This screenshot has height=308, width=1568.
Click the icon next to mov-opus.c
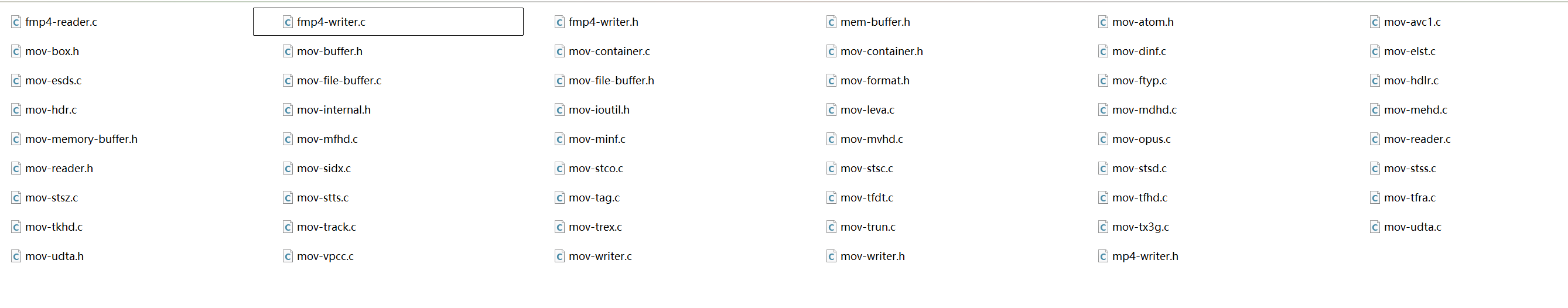pos(1103,139)
